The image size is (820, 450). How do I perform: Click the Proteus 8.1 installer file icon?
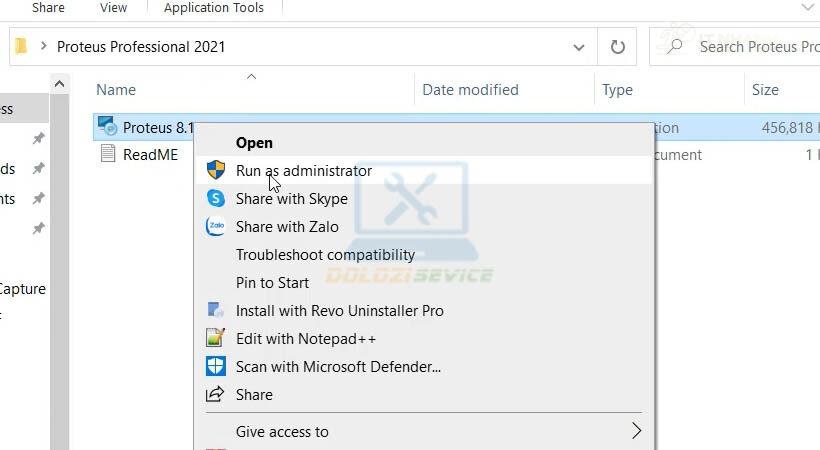point(108,127)
